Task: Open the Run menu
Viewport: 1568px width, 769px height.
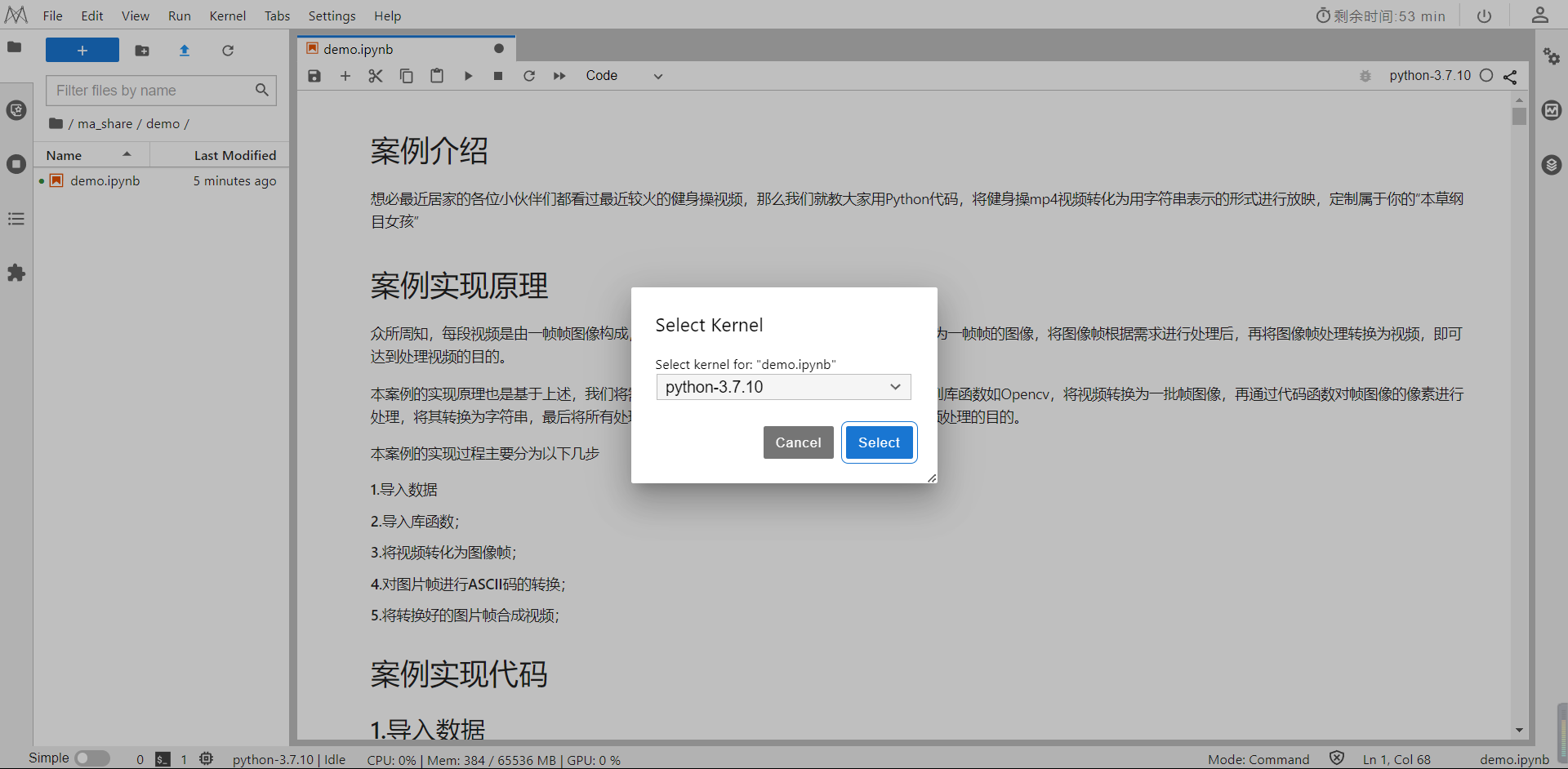Action: tap(180, 16)
